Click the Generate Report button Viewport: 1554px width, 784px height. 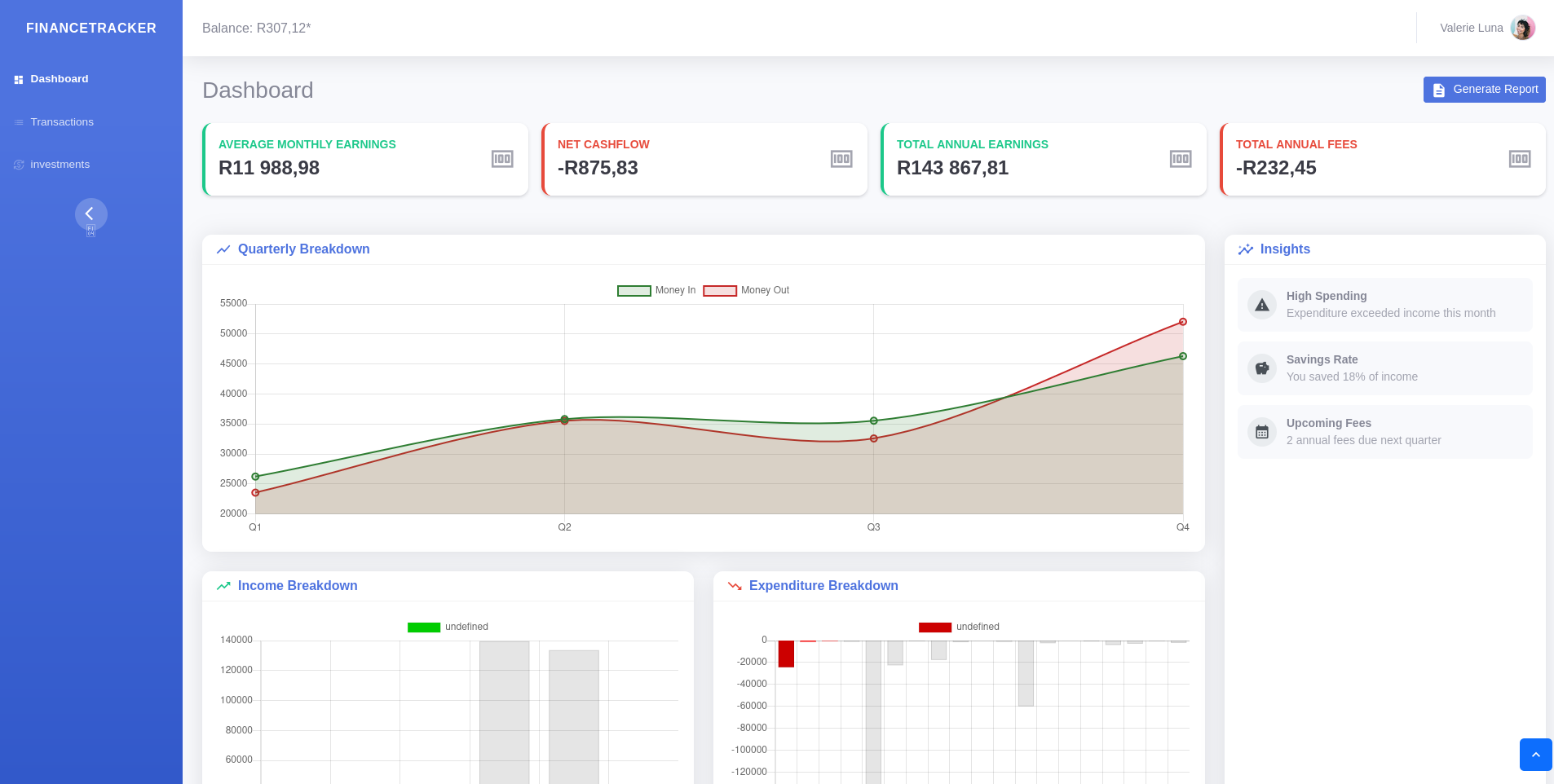pos(1484,90)
